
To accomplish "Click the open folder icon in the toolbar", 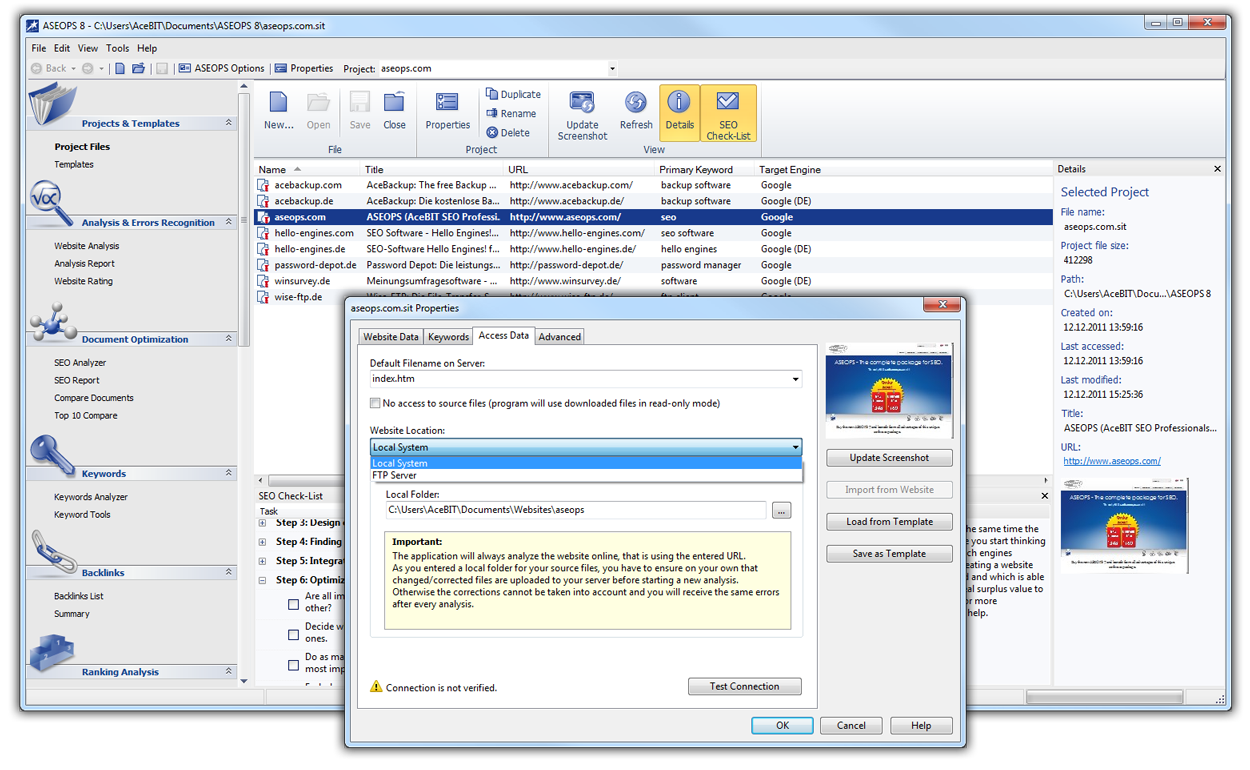I will tap(139, 68).
